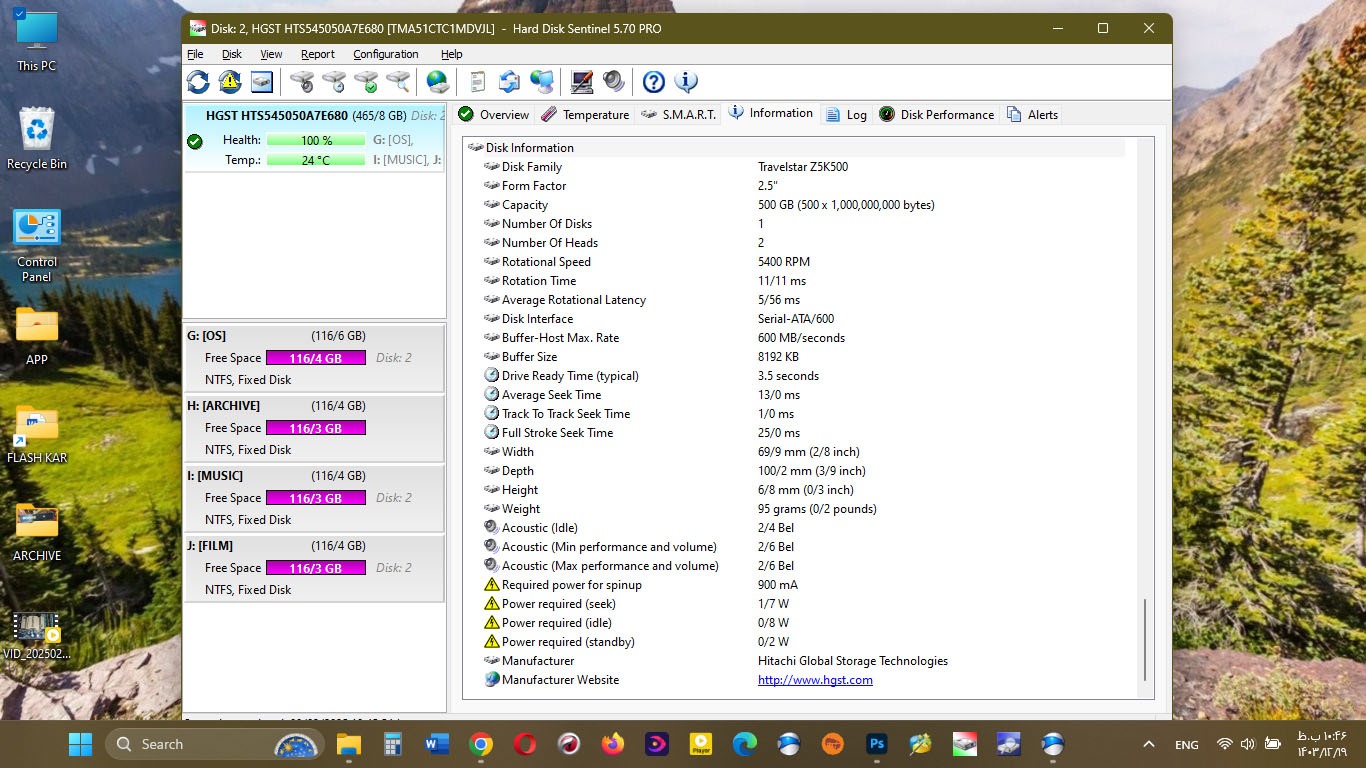Switch to the Disk Performance tab

click(936, 115)
